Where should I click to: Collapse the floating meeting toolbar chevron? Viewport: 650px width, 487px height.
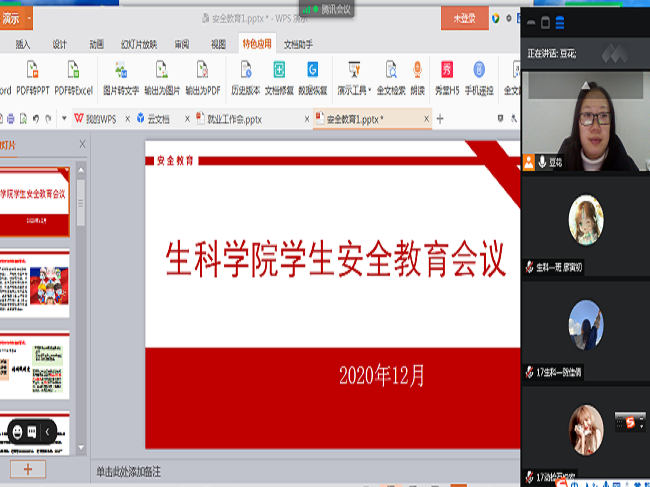click(x=47, y=432)
